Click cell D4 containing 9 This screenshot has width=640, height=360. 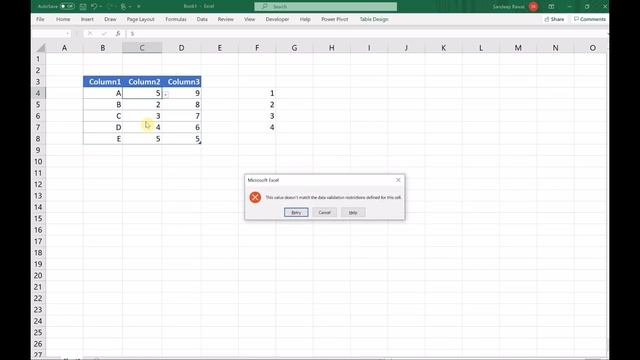[182, 93]
